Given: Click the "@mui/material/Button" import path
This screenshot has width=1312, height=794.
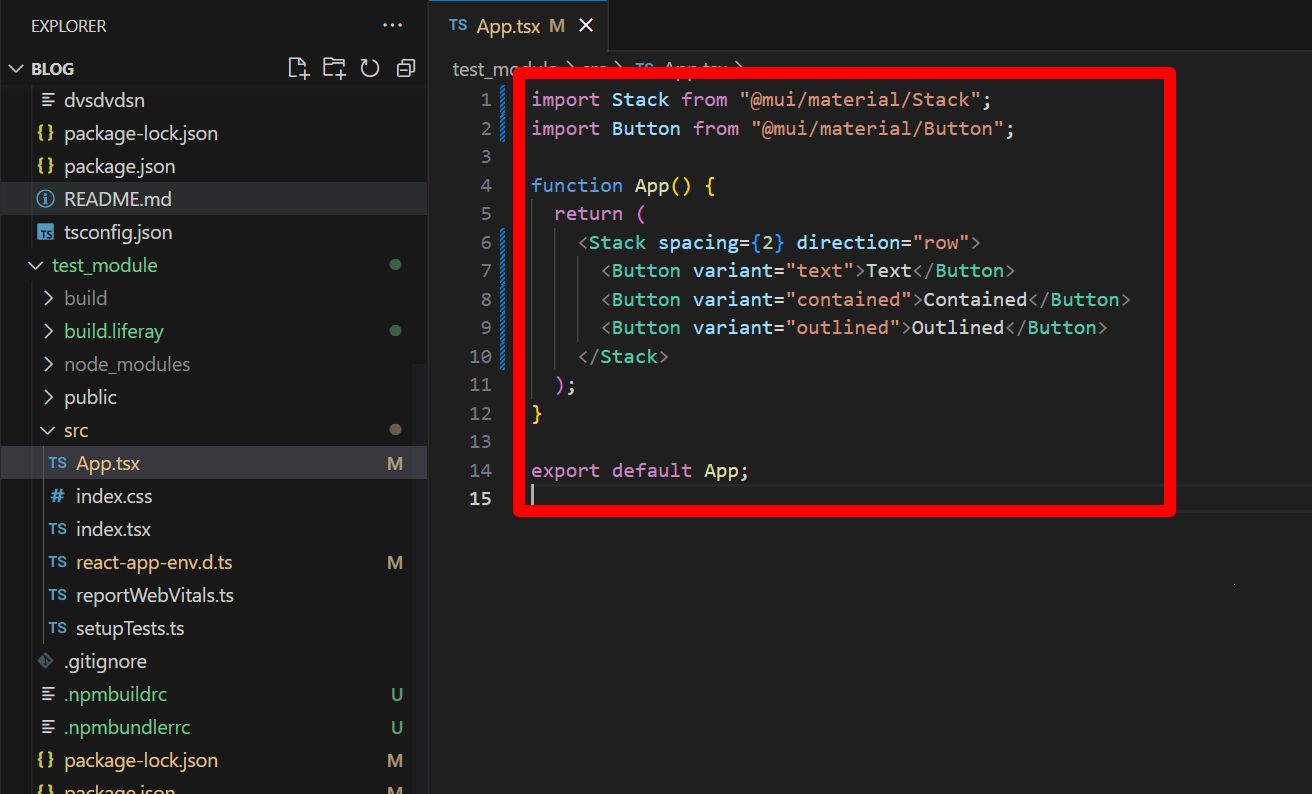Looking at the screenshot, I should tap(878, 128).
